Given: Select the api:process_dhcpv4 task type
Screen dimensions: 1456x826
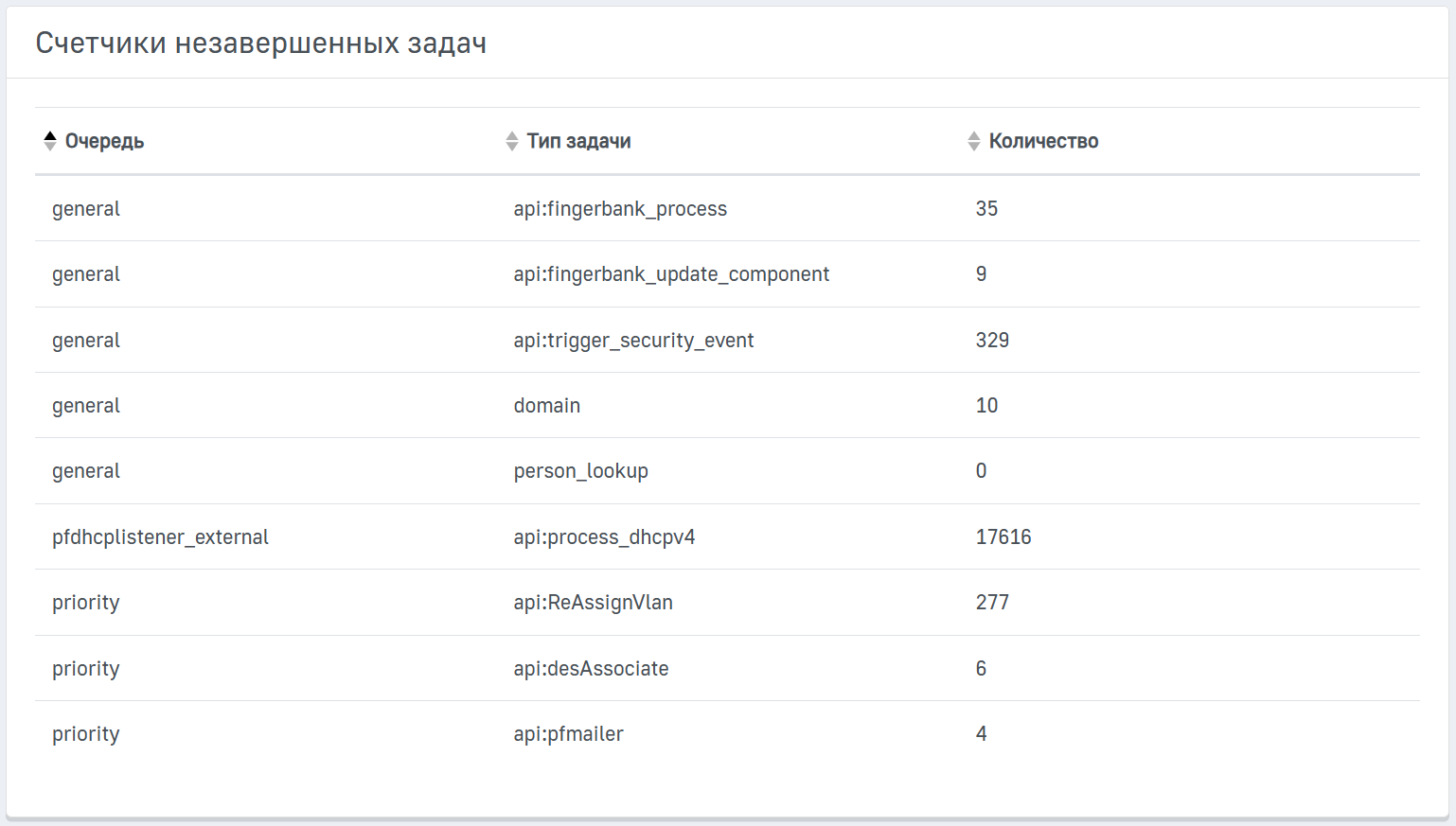Looking at the screenshot, I should tap(604, 537).
